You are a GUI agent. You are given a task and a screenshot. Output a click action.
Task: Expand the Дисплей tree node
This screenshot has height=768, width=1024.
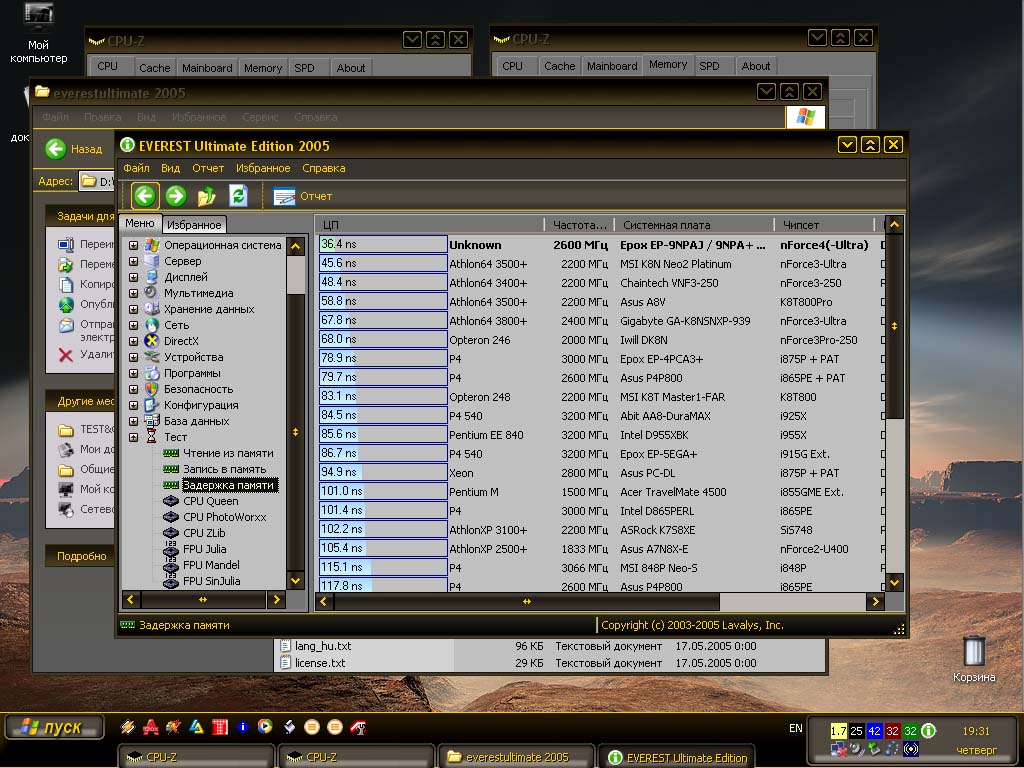pyautogui.click(x=133, y=278)
